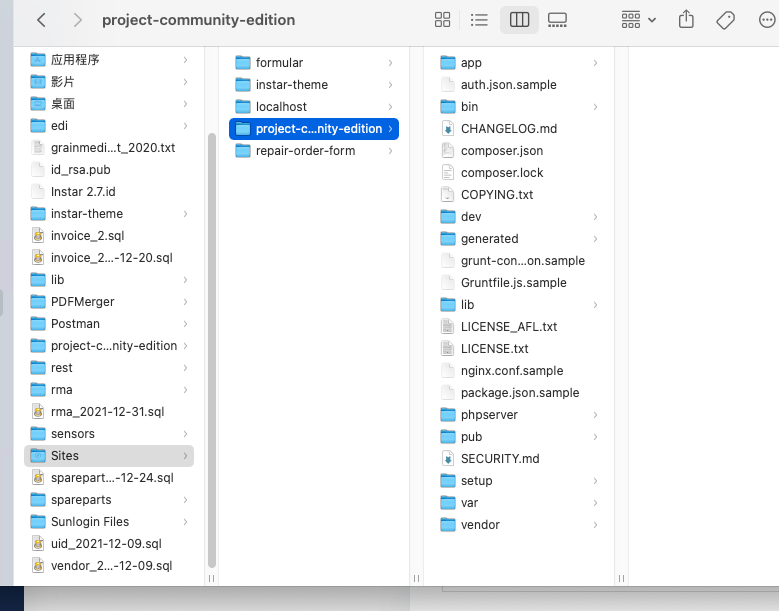This screenshot has height=611, width=779.
Task: Open the CHANGELOG.md file
Action: pyautogui.click(x=508, y=129)
